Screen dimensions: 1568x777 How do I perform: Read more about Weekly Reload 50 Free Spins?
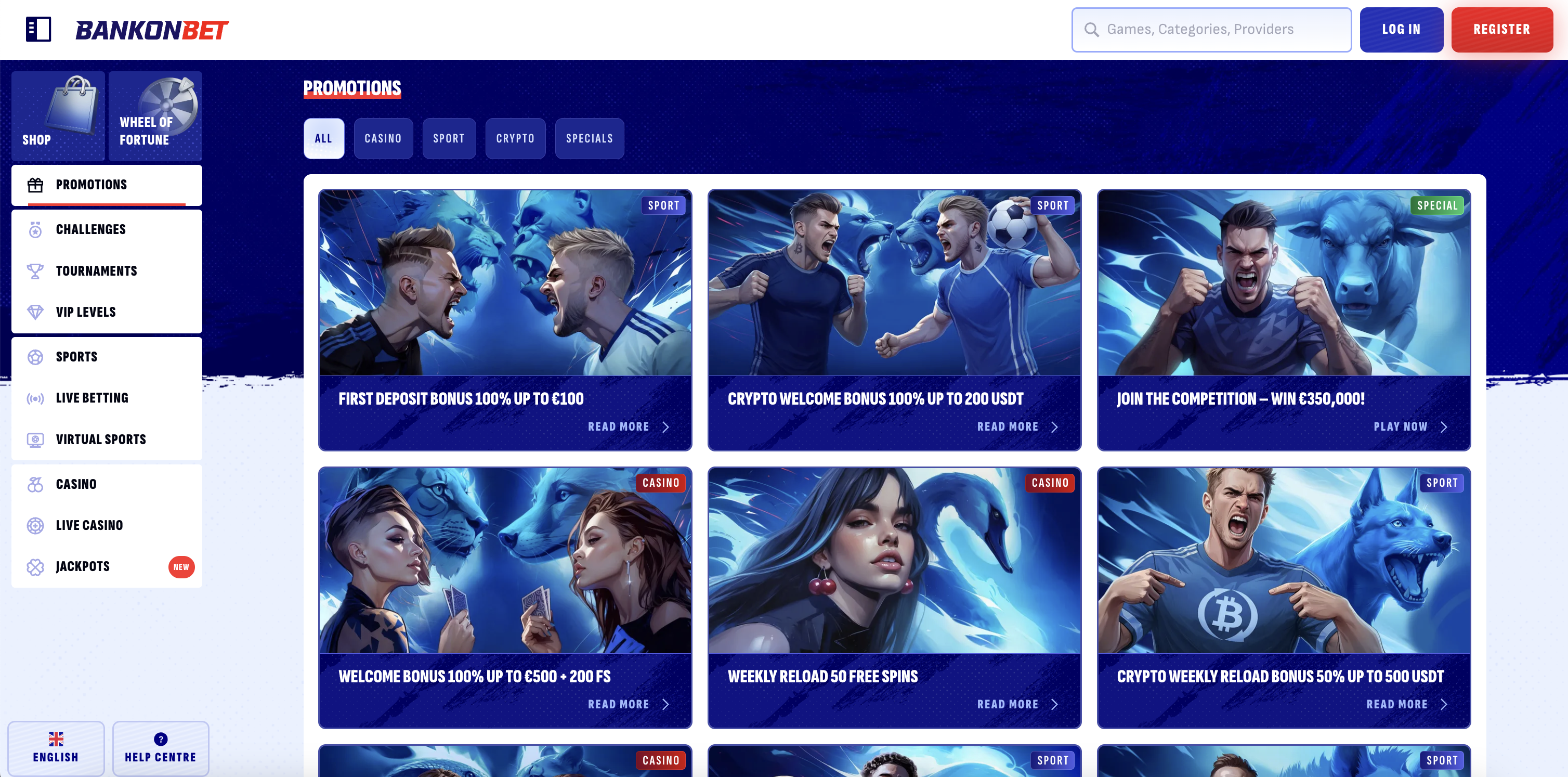[x=1008, y=704]
